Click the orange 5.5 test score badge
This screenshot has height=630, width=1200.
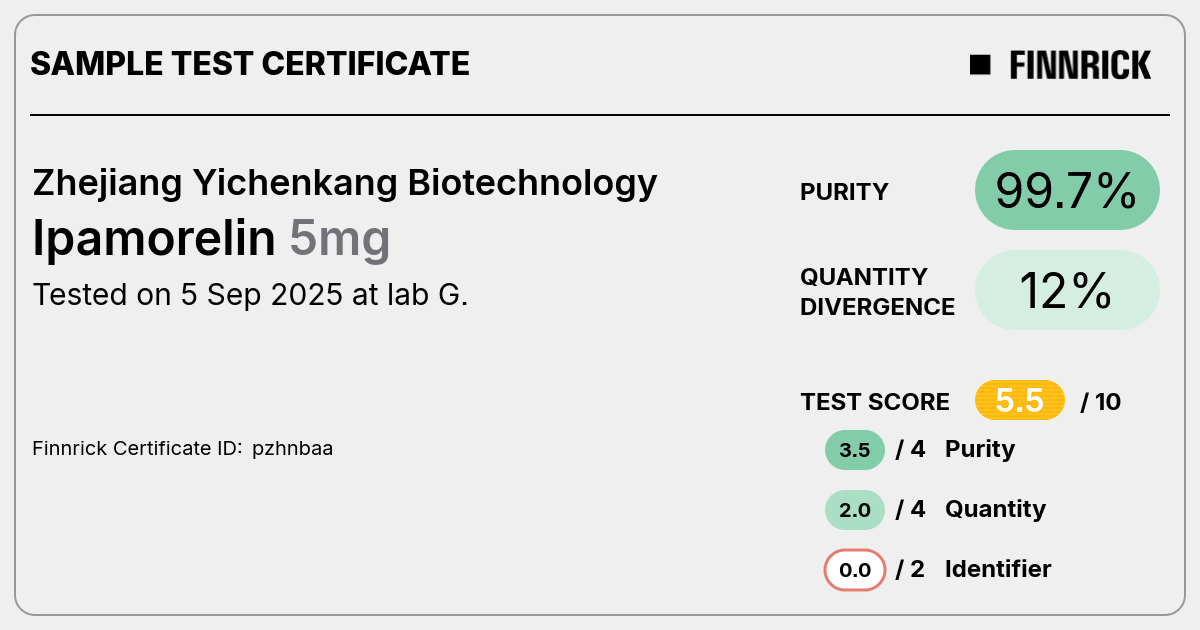[1019, 401]
